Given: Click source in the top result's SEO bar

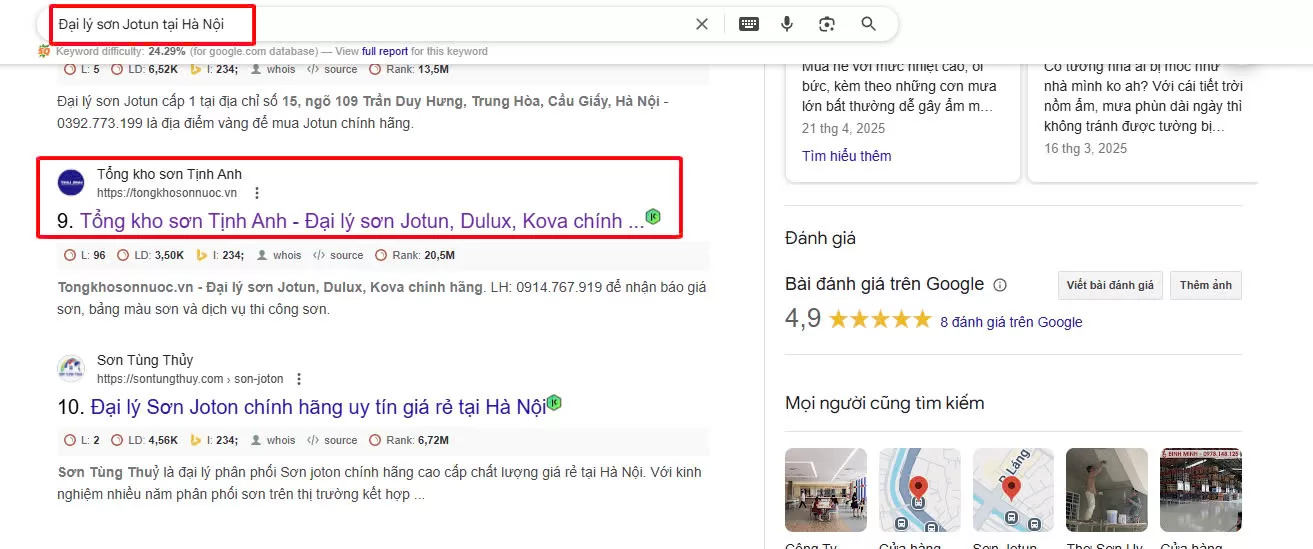Looking at the screenshot, I should coord(333,69).
